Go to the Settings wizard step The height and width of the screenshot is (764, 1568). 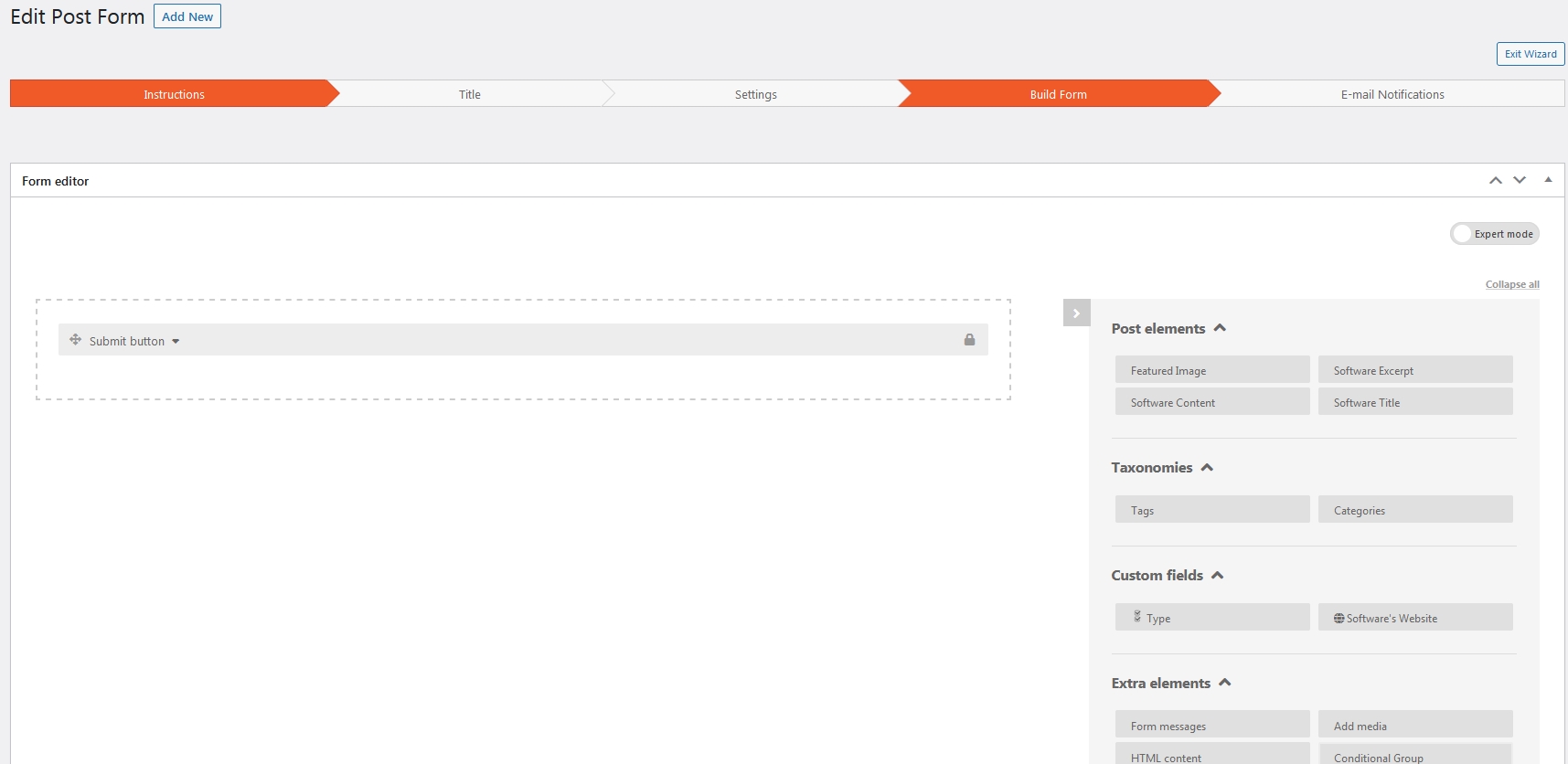[755, 94]
